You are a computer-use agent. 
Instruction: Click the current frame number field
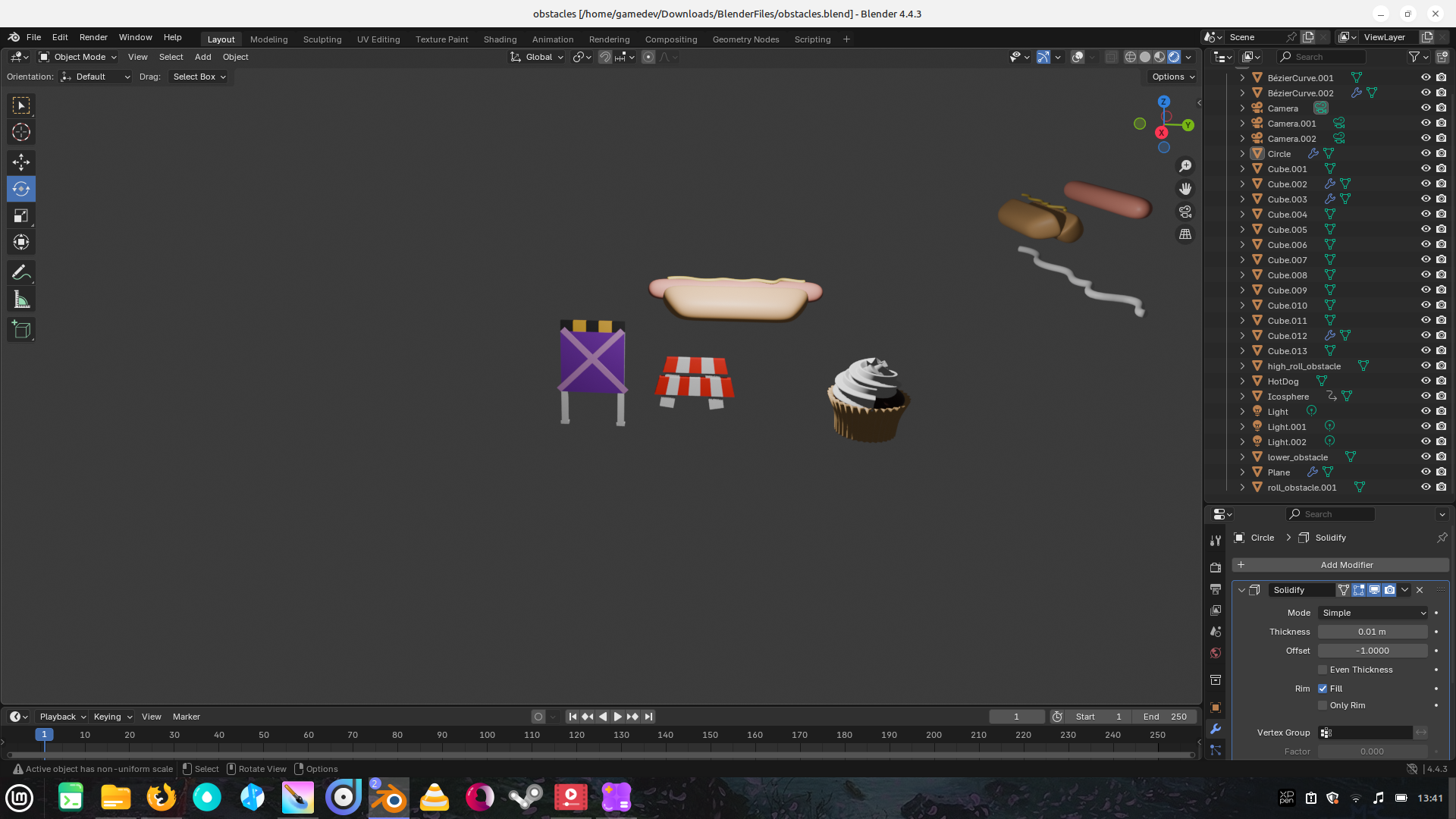[1017, 717]
